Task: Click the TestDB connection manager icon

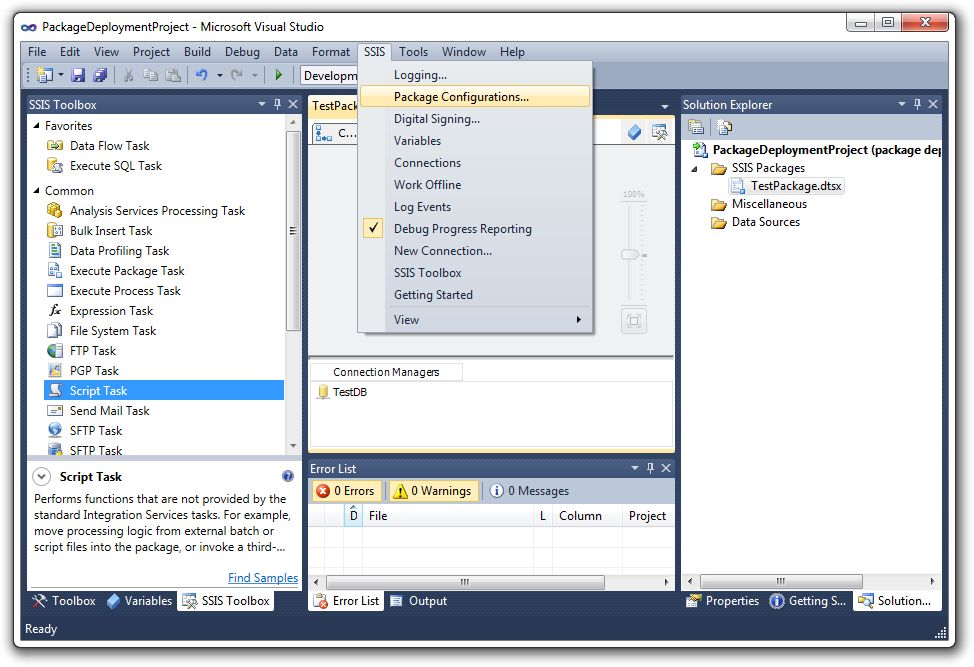Action: click(322, 392)
